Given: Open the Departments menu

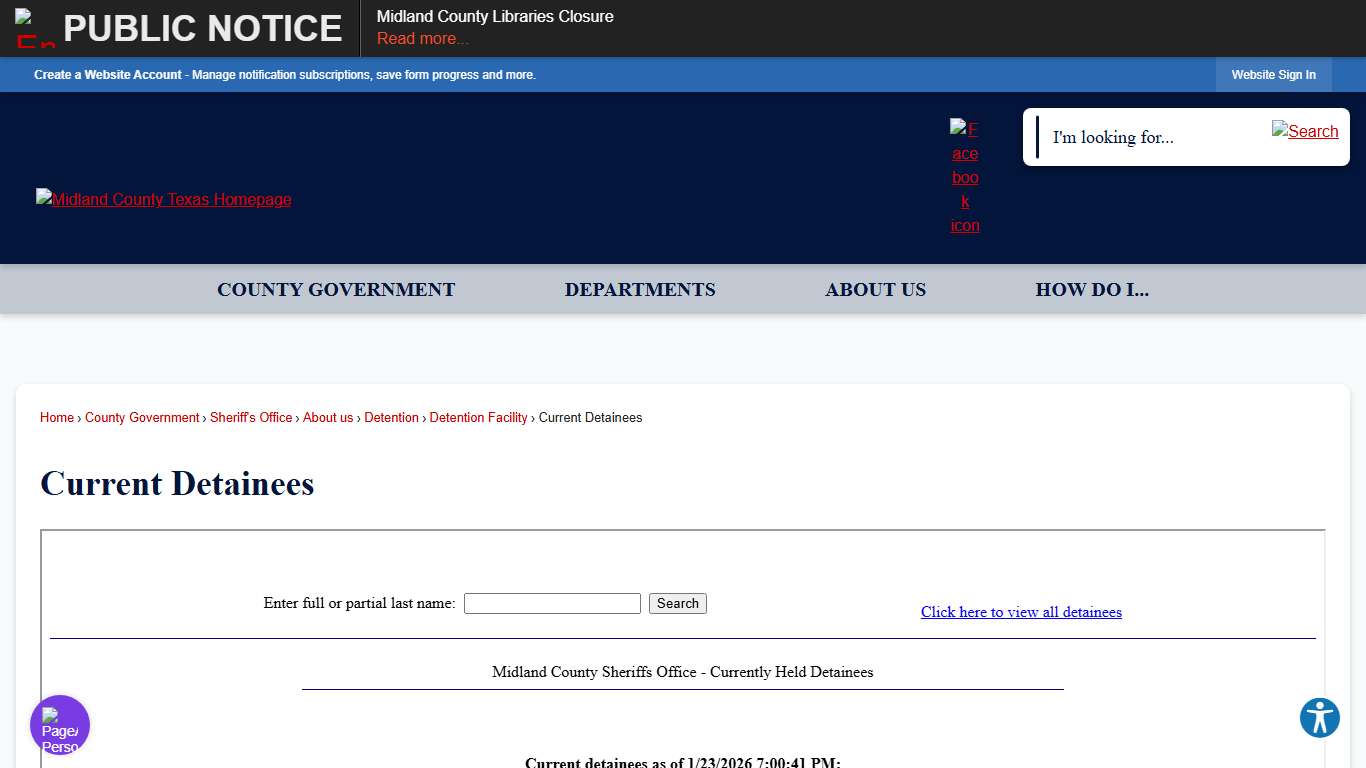Looking at the screenshot, I should (x=640, y=289).
